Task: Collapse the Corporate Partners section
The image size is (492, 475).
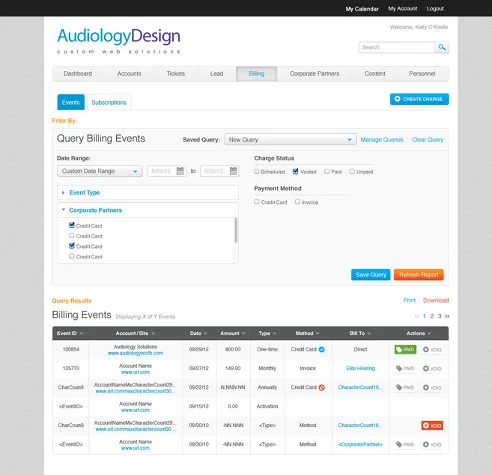Action: coord(148,210)
